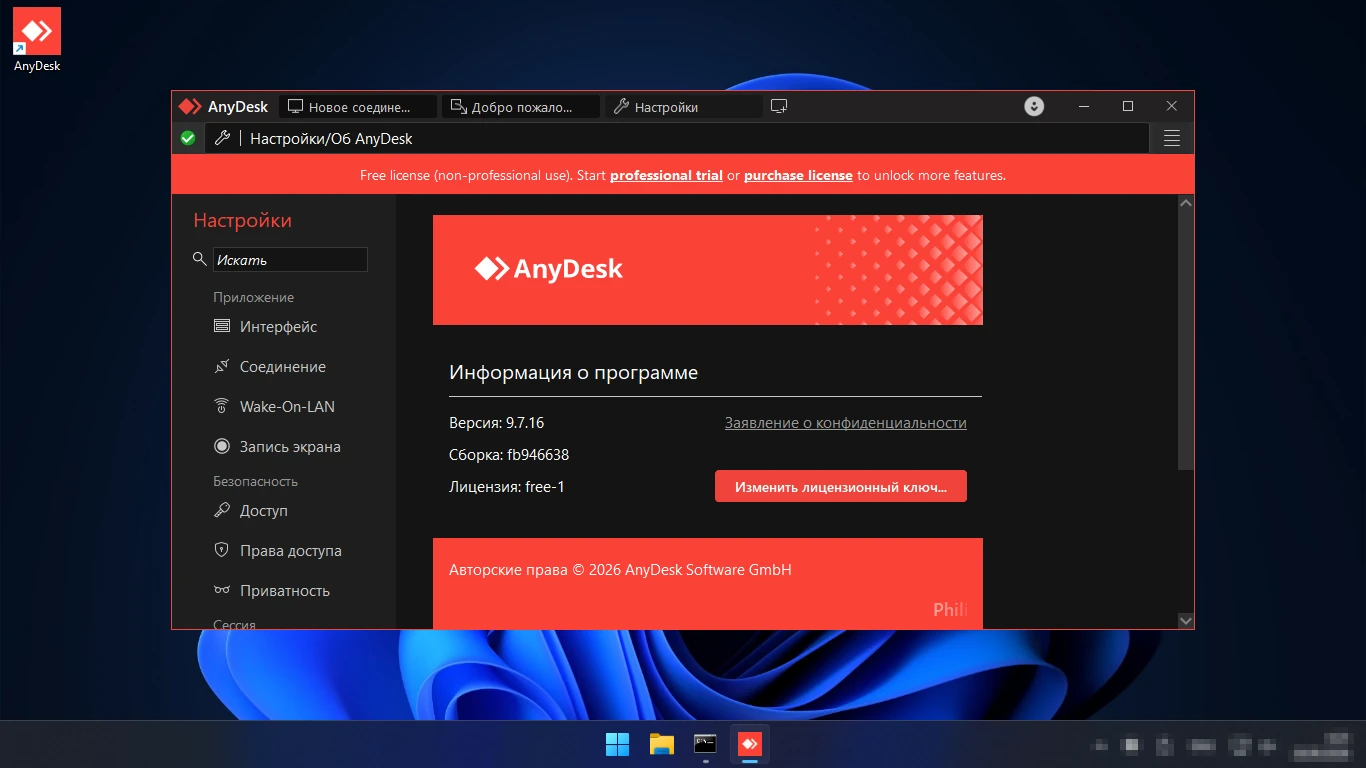Select the Настройки tab
1366x768 pixels.
(x=684, y=107)
